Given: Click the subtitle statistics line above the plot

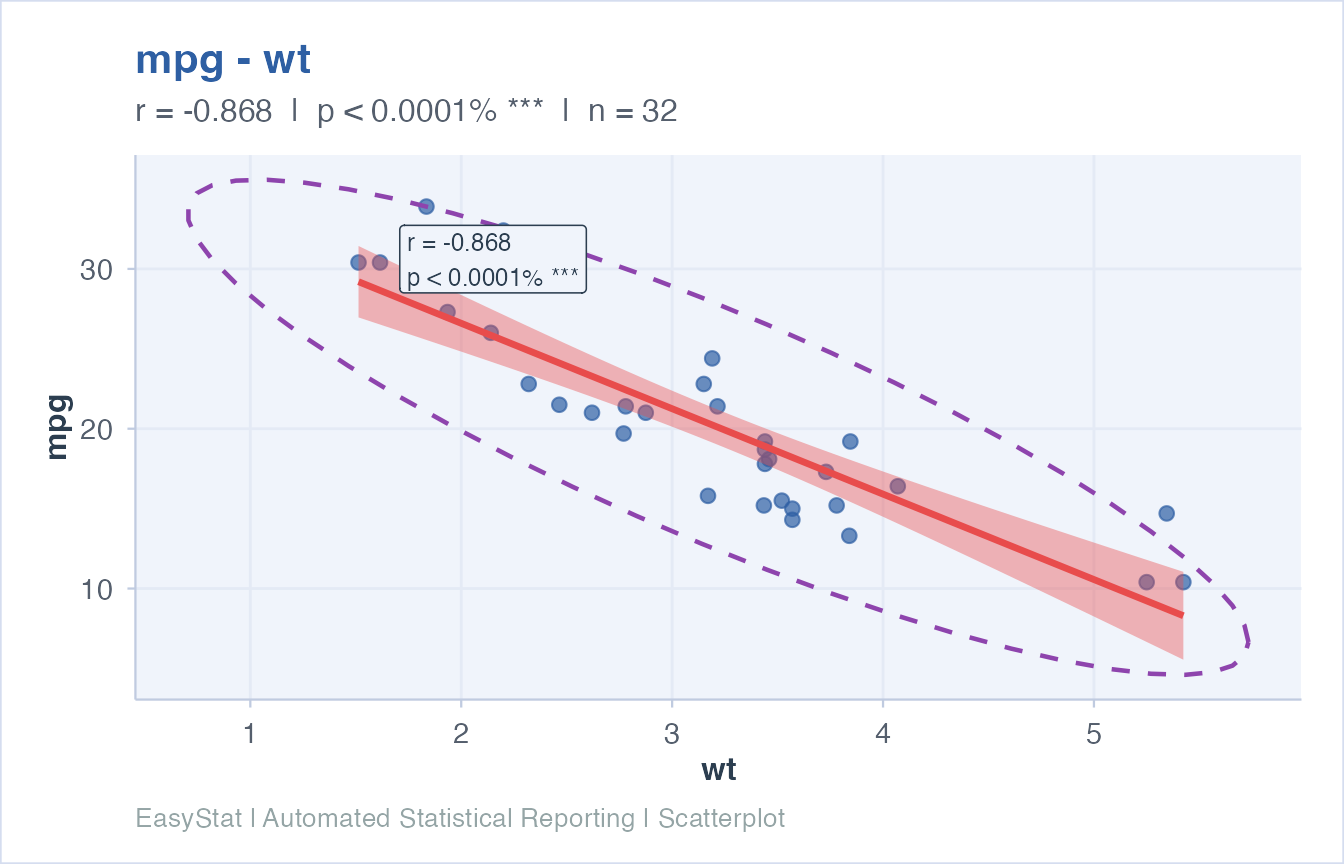Looking at the screenshot, I should pyautogui.click(x=405, y=111).
